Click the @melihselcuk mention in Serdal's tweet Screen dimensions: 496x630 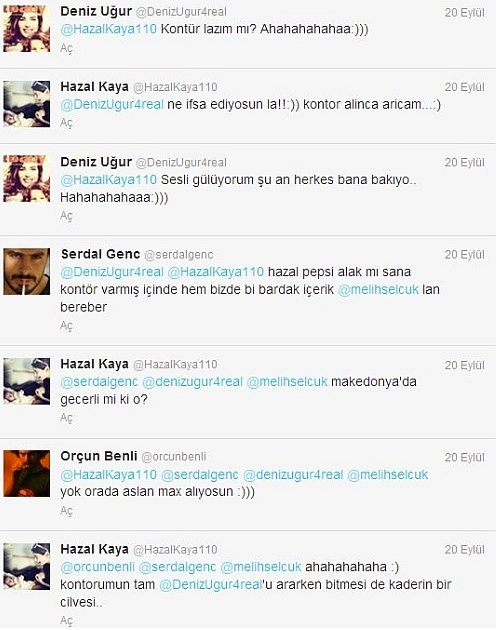[378, 289]
